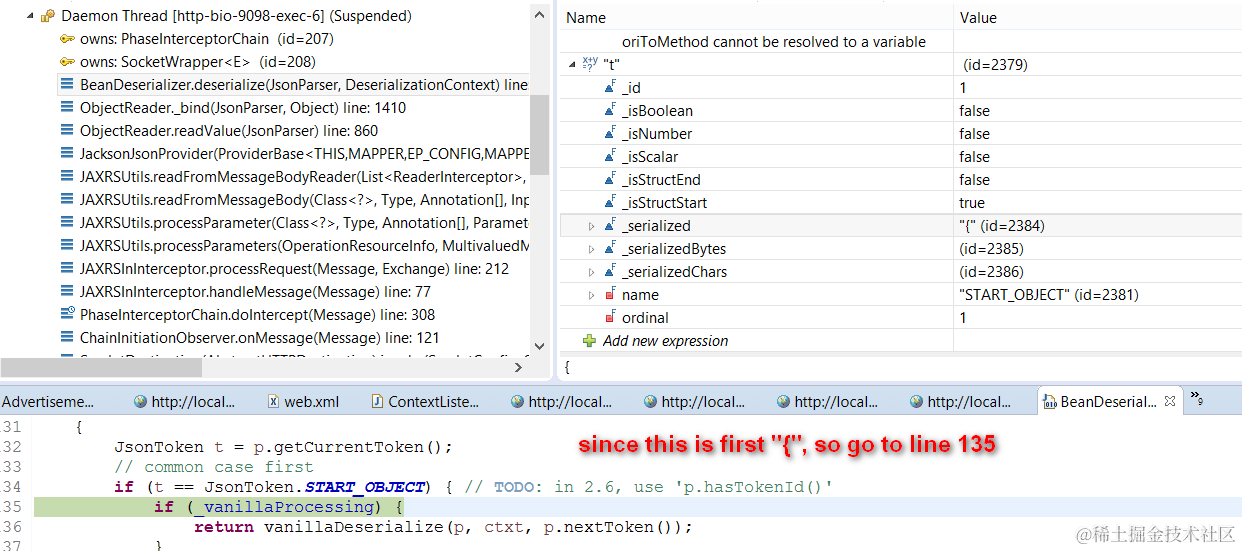Select the owns: SocketWrapper key icon

(x=67, y=62)
